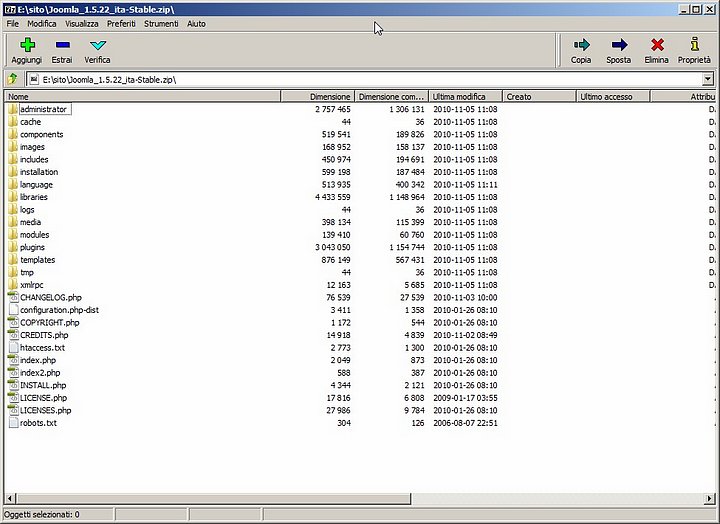Sort by Ultima modifica column header
The width and height of the screenshot is (720, 524).
[x=466, y=96]
